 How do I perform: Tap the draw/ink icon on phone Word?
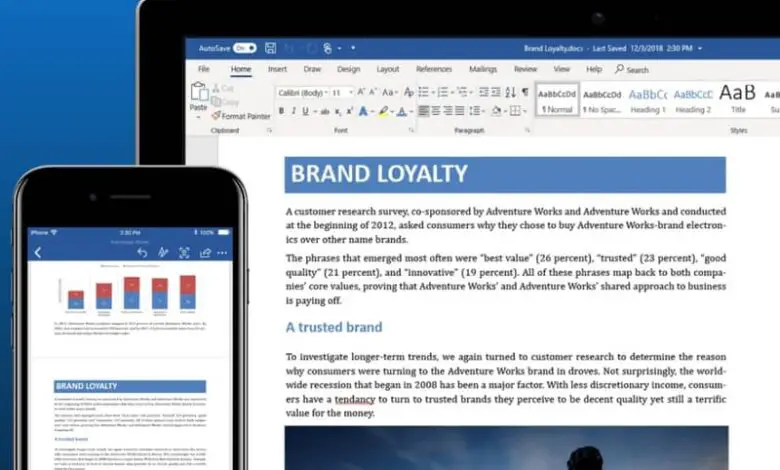click(163, 253)
